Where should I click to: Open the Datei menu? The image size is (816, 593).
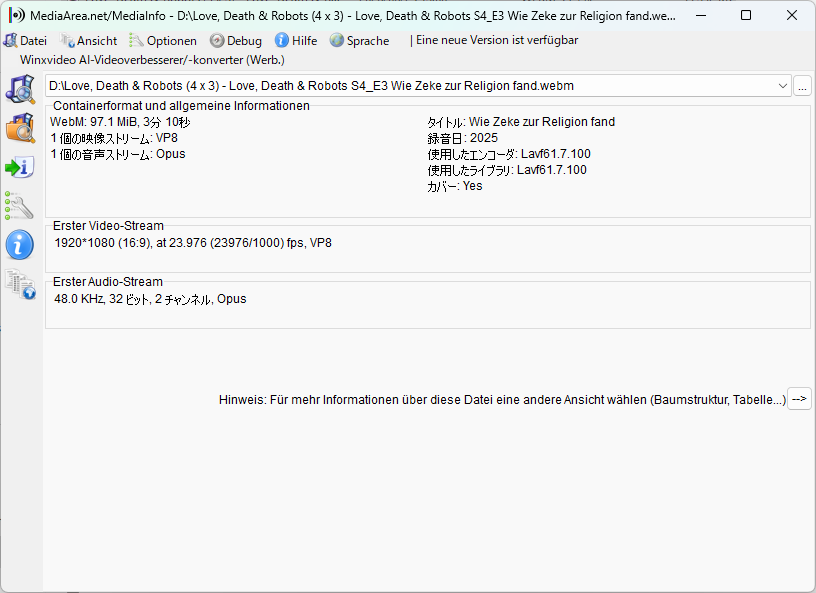pos(25,41)
